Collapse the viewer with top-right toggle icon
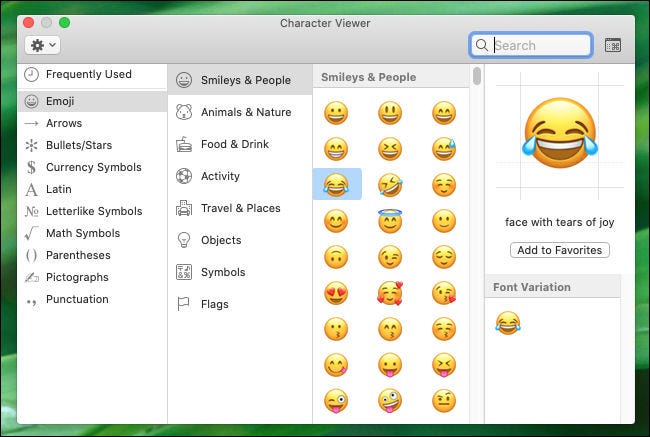The height and width of the screenshot is (437, 650). pos(613,45)
